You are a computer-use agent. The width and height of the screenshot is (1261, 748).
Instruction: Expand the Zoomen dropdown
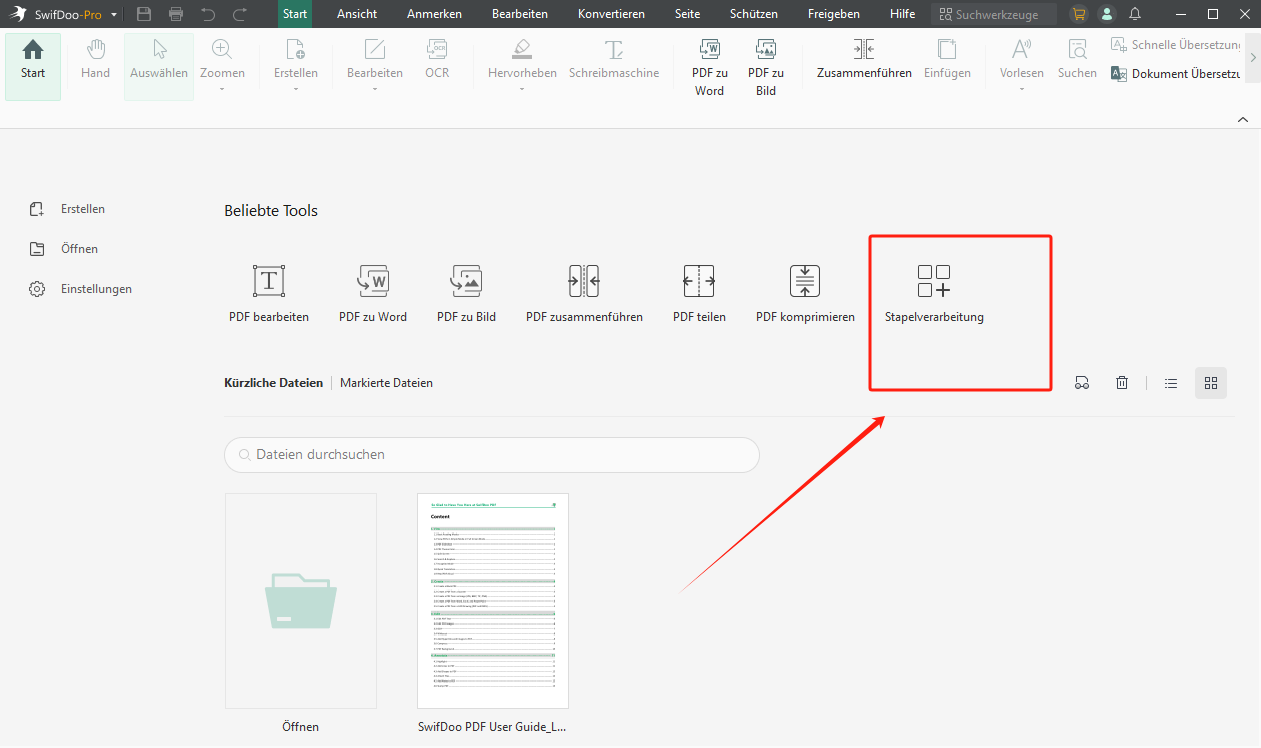coord(222,89)
